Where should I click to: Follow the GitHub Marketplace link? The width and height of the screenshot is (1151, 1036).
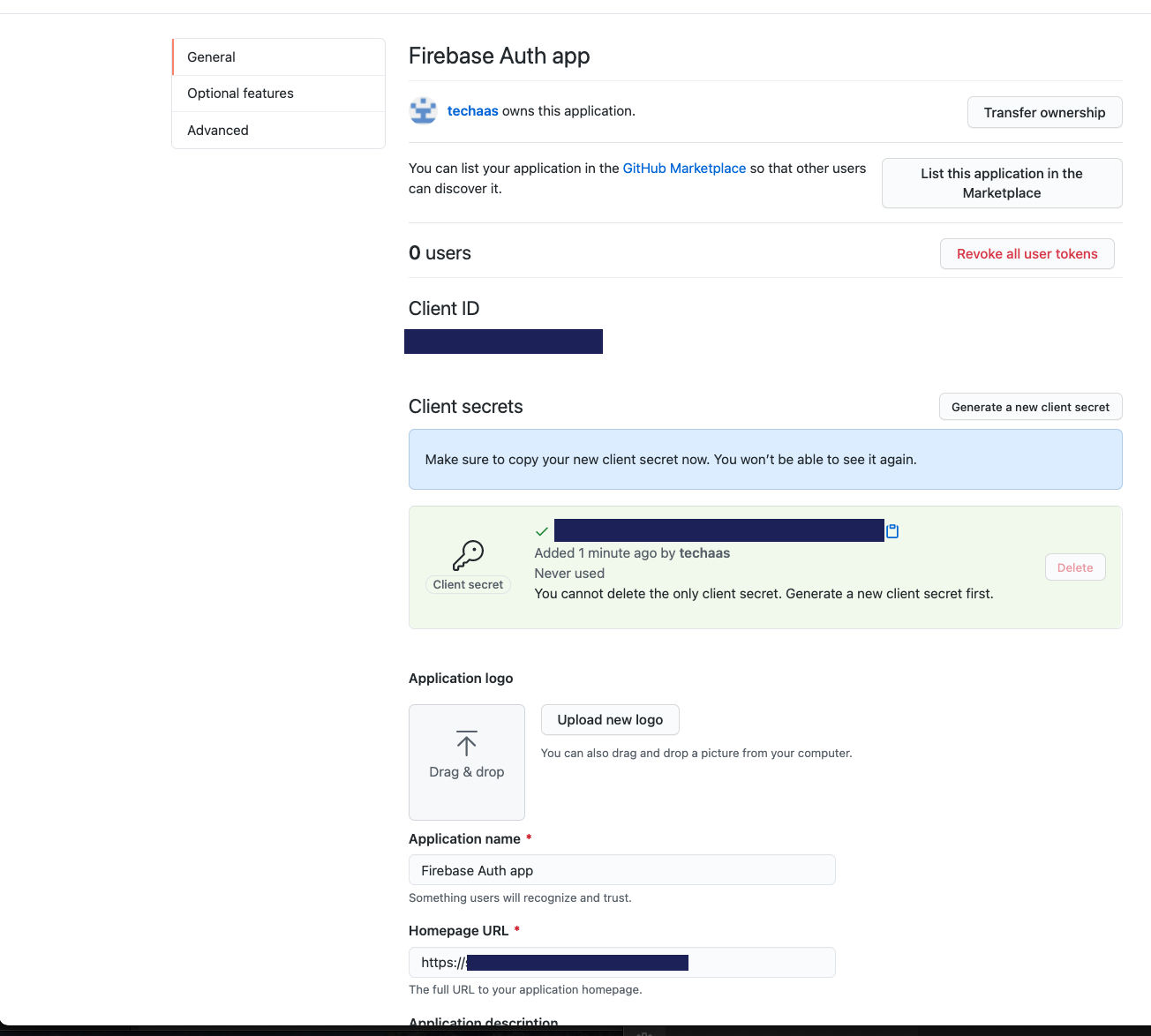[684, 169]
